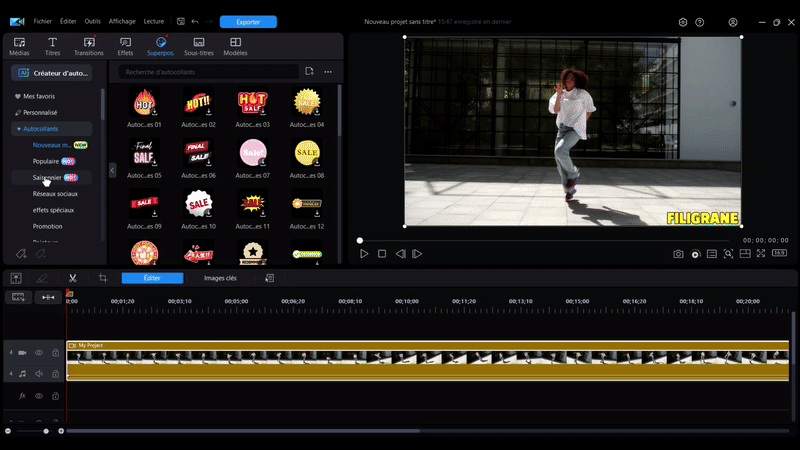Screen dimensions: 800x450
Task: Toggle video track 4 visibility eye
Action: pos(39,353)
